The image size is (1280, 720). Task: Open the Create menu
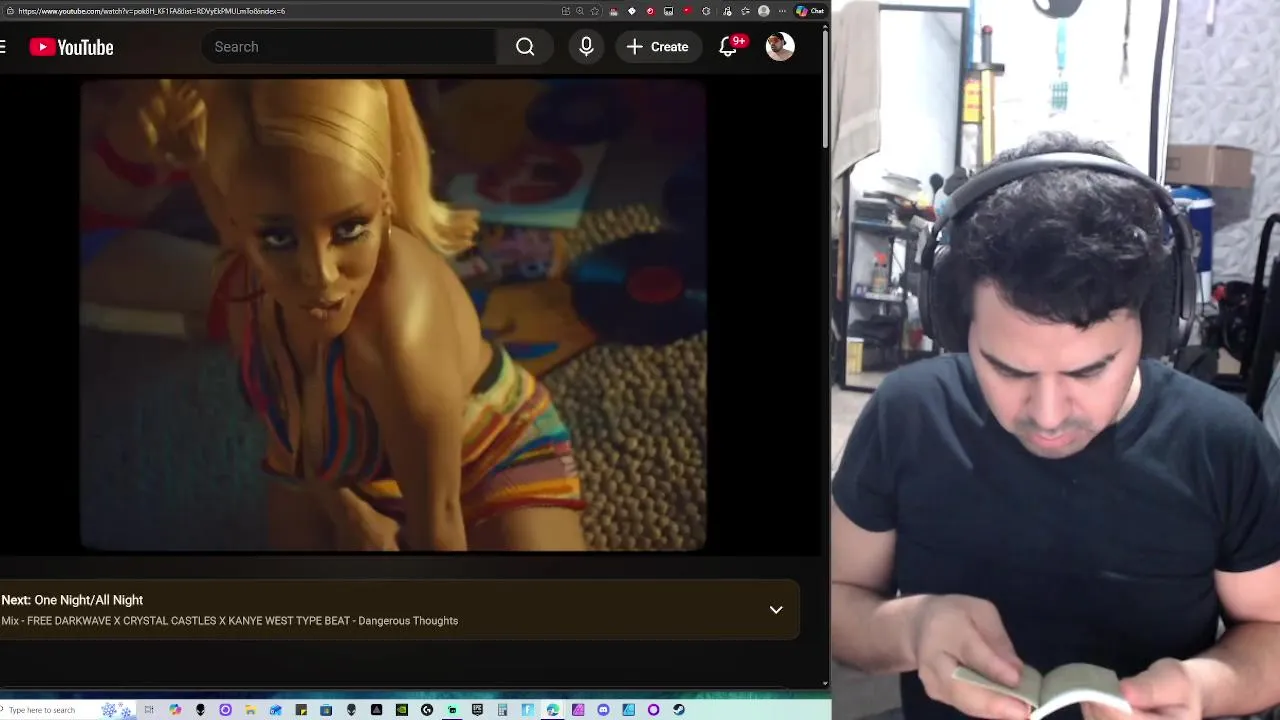click(658, 47)
